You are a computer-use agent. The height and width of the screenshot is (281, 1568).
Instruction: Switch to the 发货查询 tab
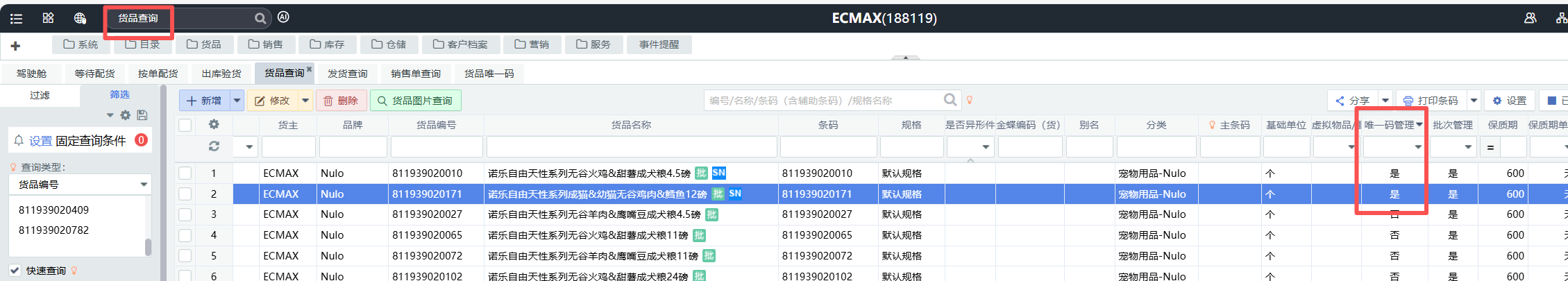[348, 74]
